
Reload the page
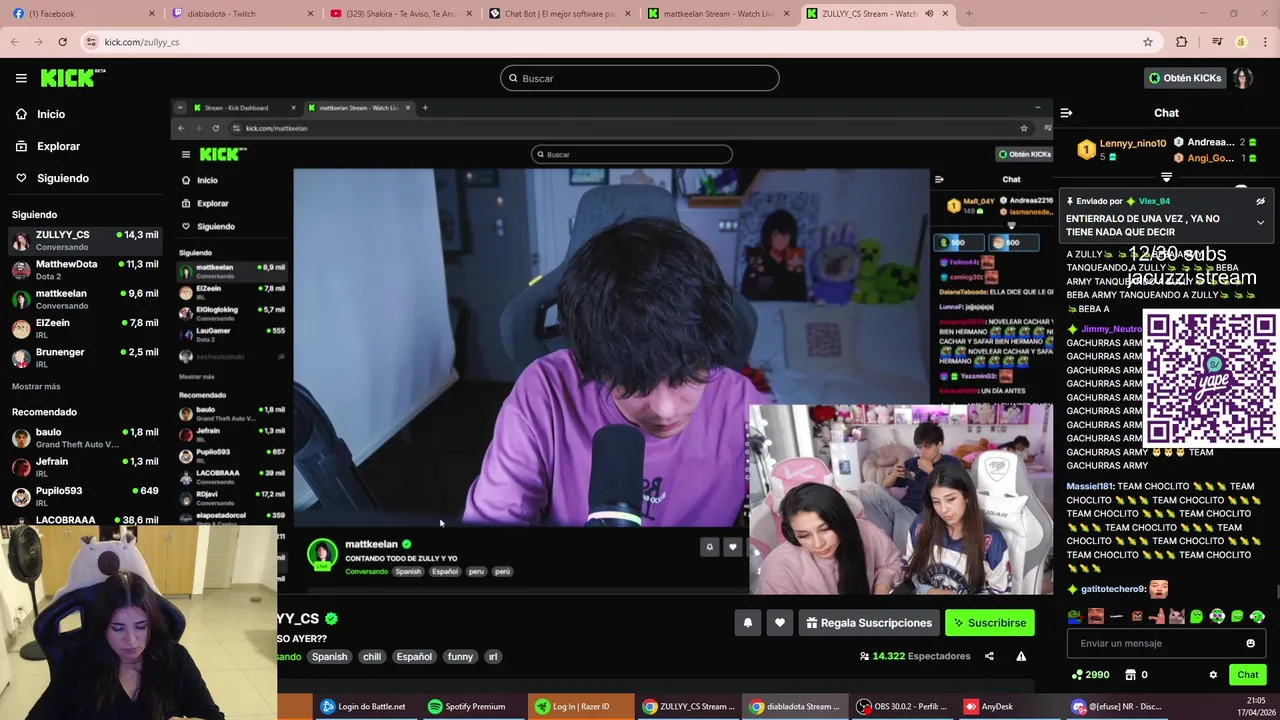click(x=62, y=42)
